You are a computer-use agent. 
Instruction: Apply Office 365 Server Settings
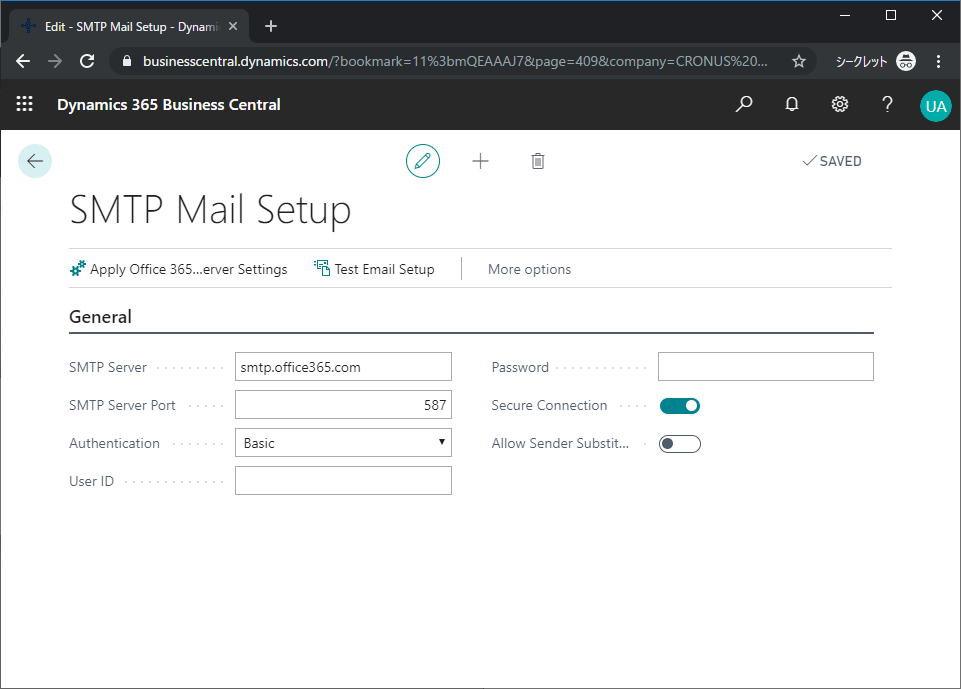tap(178, 269)
